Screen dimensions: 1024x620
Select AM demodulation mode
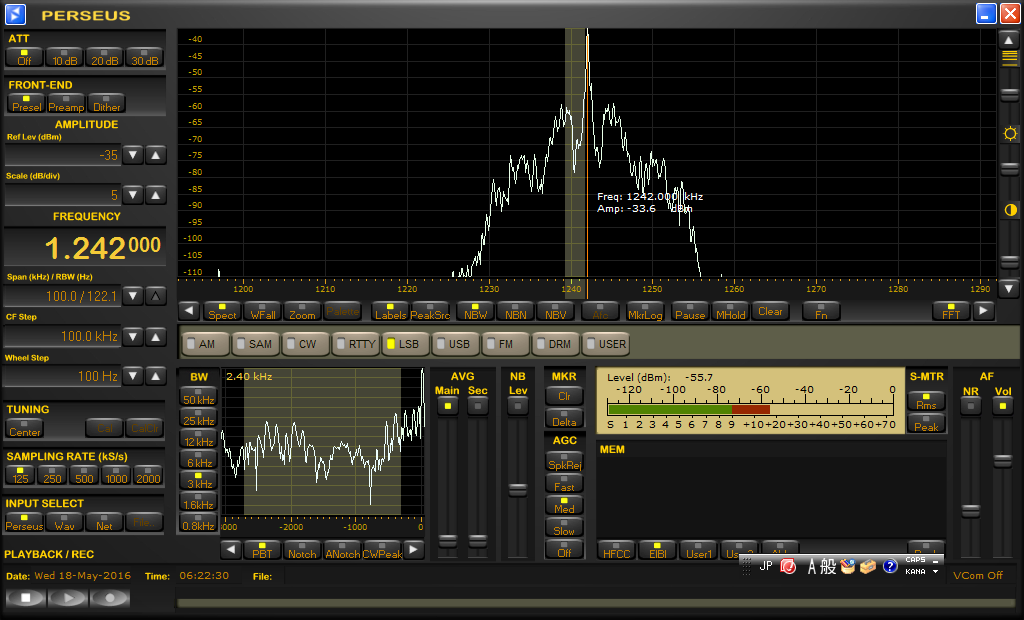point(206,344)
